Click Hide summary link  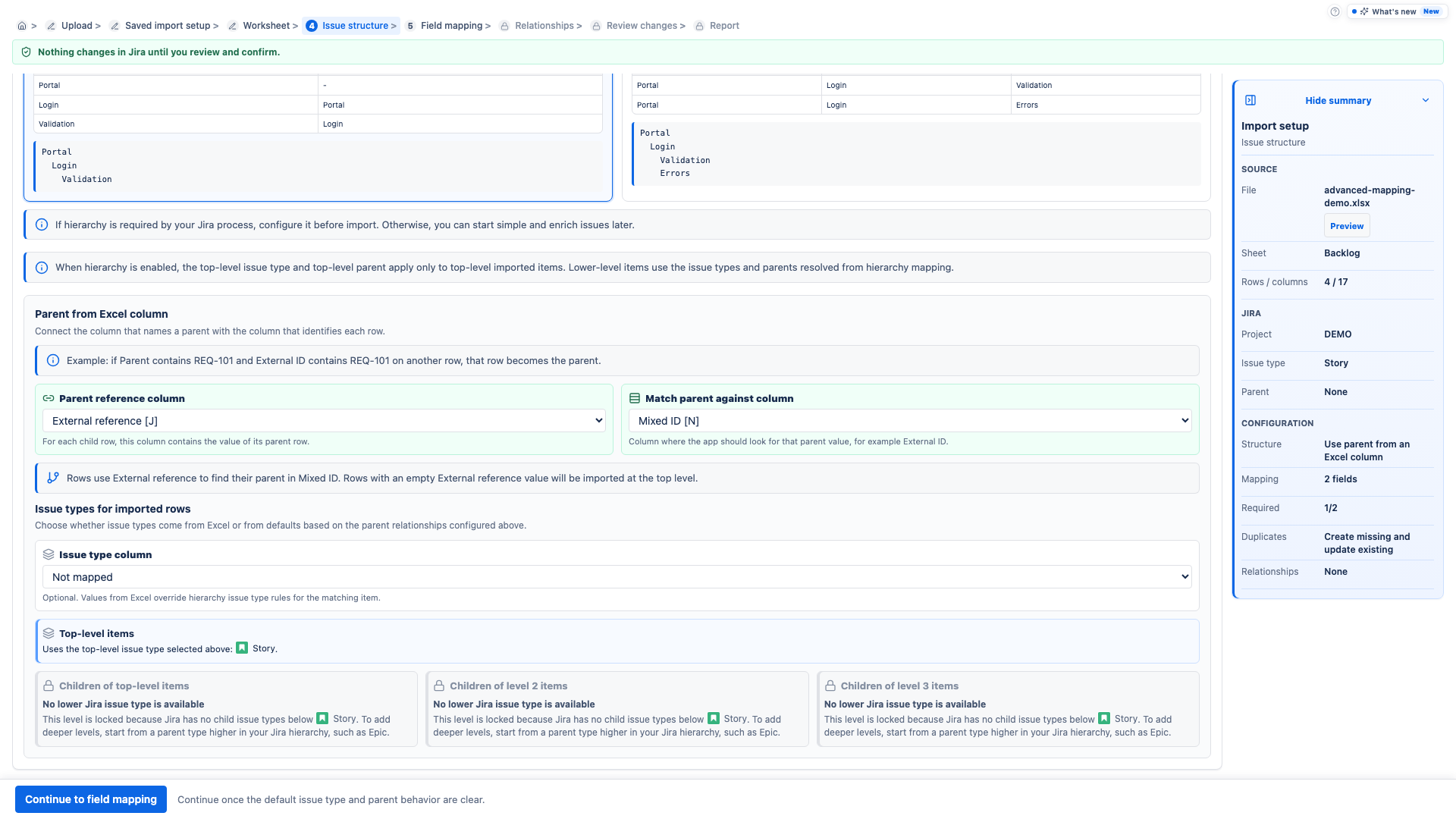1338,101
